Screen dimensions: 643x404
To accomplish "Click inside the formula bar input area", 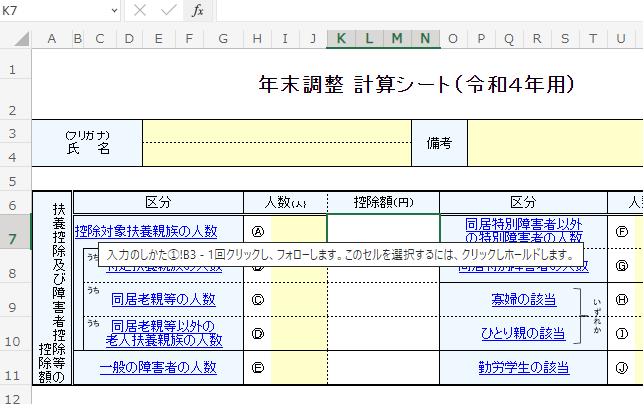I will [x=429, y=11].
